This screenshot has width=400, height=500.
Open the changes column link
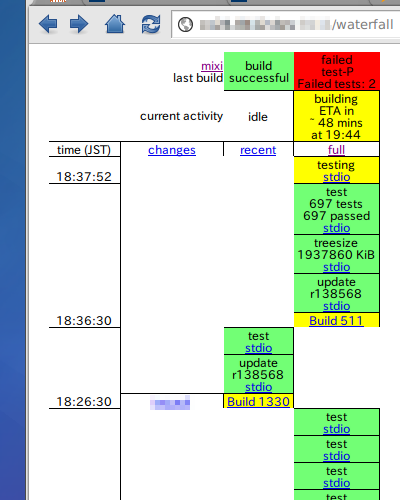(x=172, y=150)
